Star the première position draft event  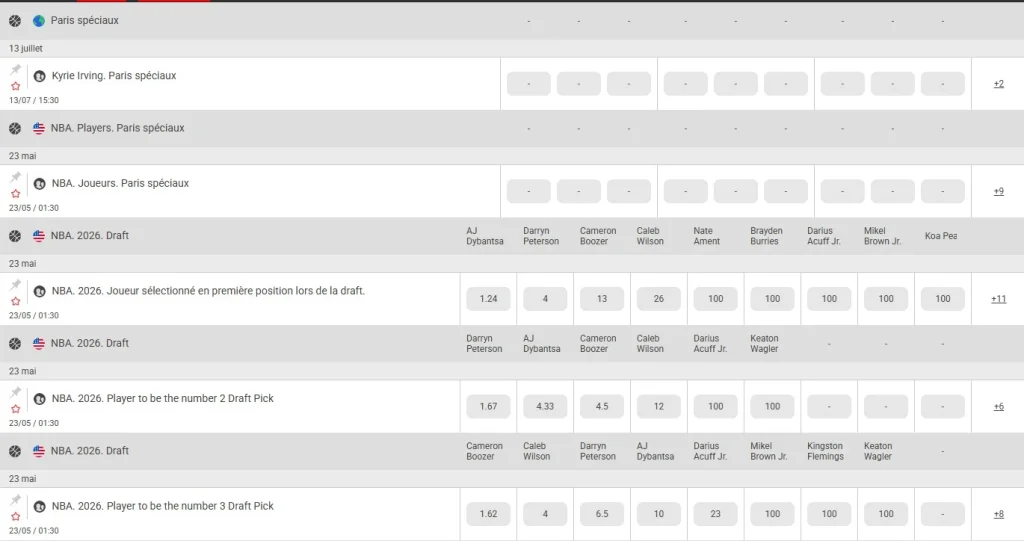click(16, 301)
